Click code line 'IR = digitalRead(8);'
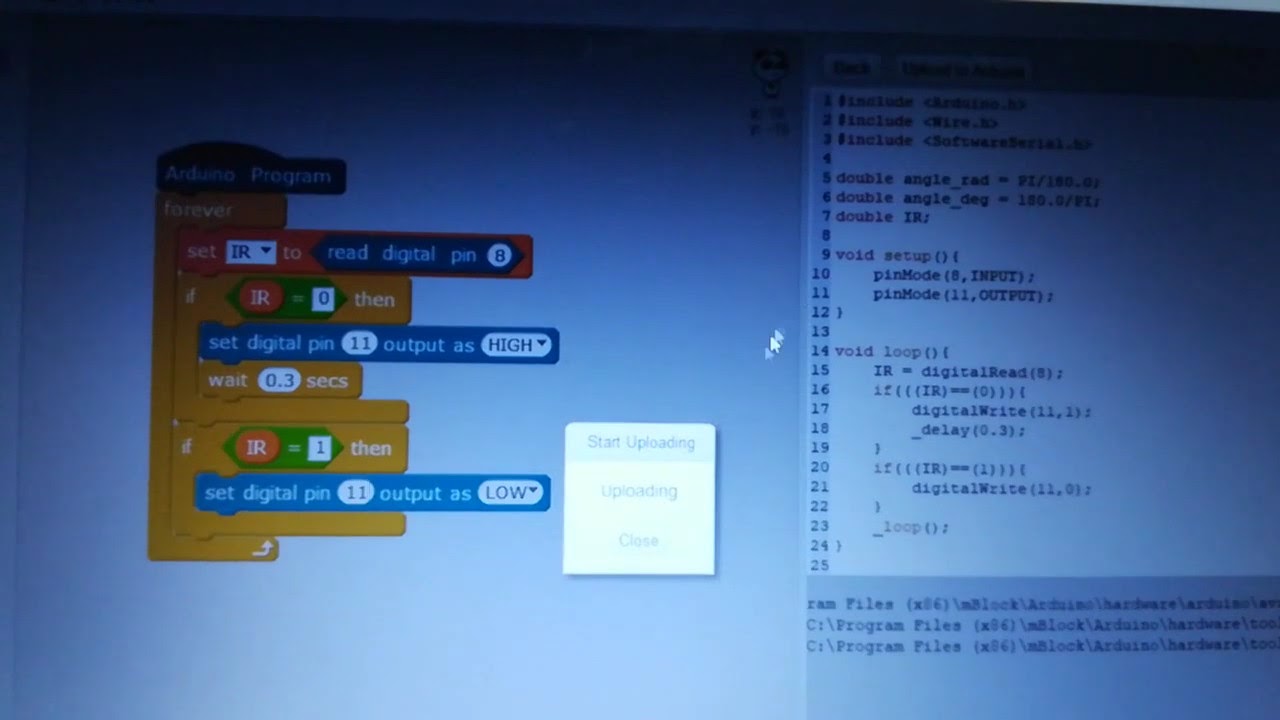The width and height of the screenshot is (1280, 720). 968,372
